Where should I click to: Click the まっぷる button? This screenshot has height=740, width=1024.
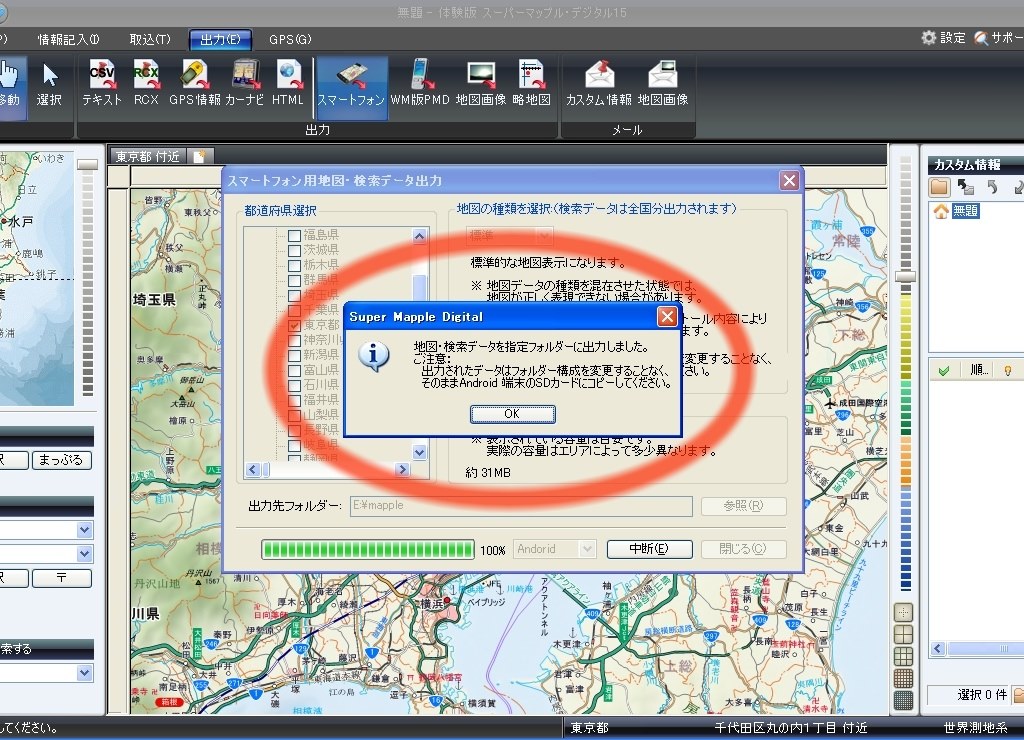[x=61, y=460]
